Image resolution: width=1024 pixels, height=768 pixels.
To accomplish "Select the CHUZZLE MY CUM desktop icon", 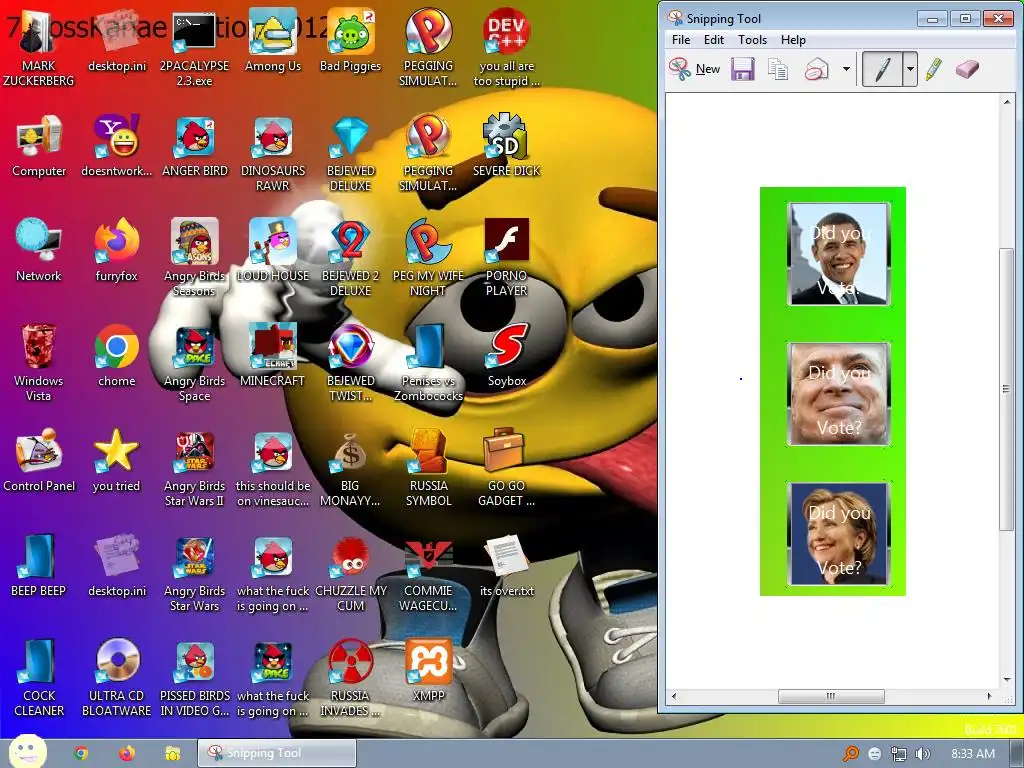I will click(350, 575).
